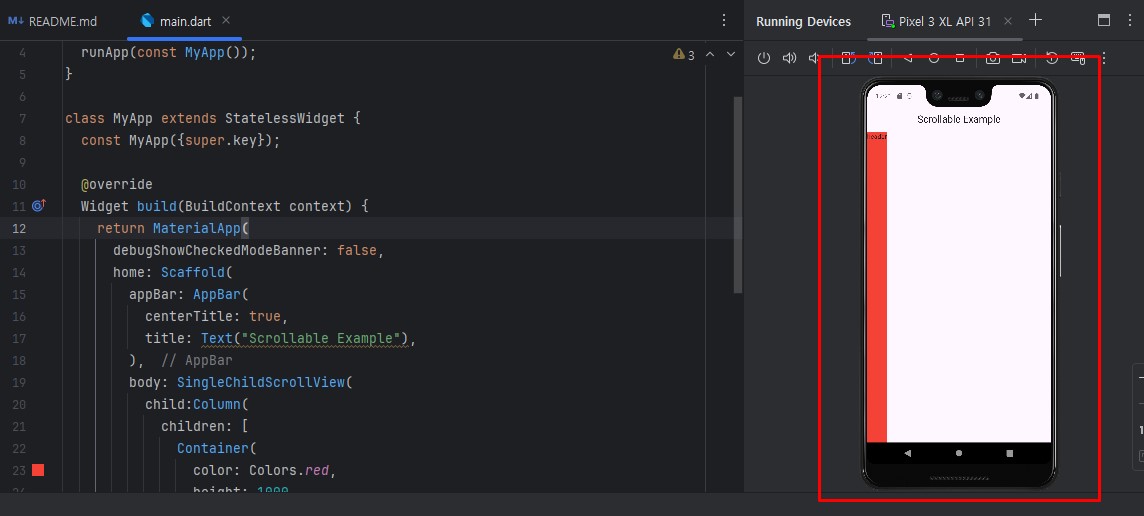Viewport: 1144px width, 516px height.
Task: Click "child:Column(" on line 20
Action: [x=197, y=404]
